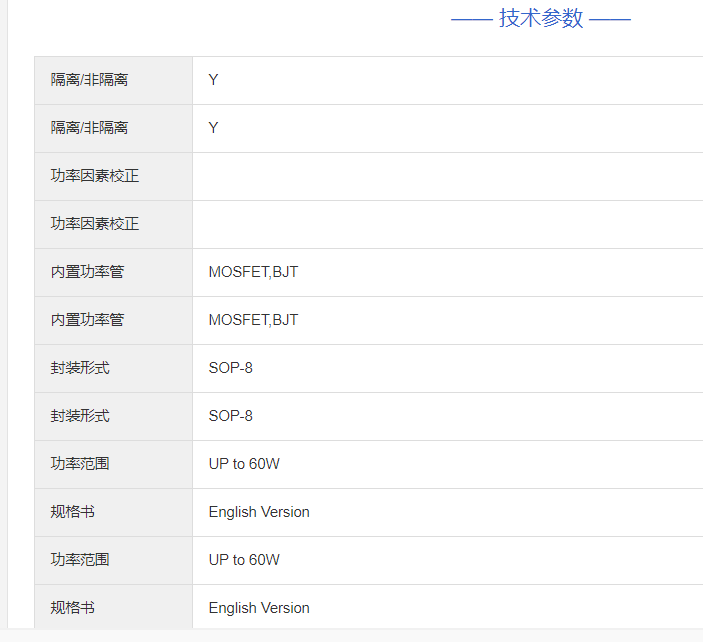
Task: Select the lower 隔离/非隔离 label cell
Action: click(x=89, y=128)
